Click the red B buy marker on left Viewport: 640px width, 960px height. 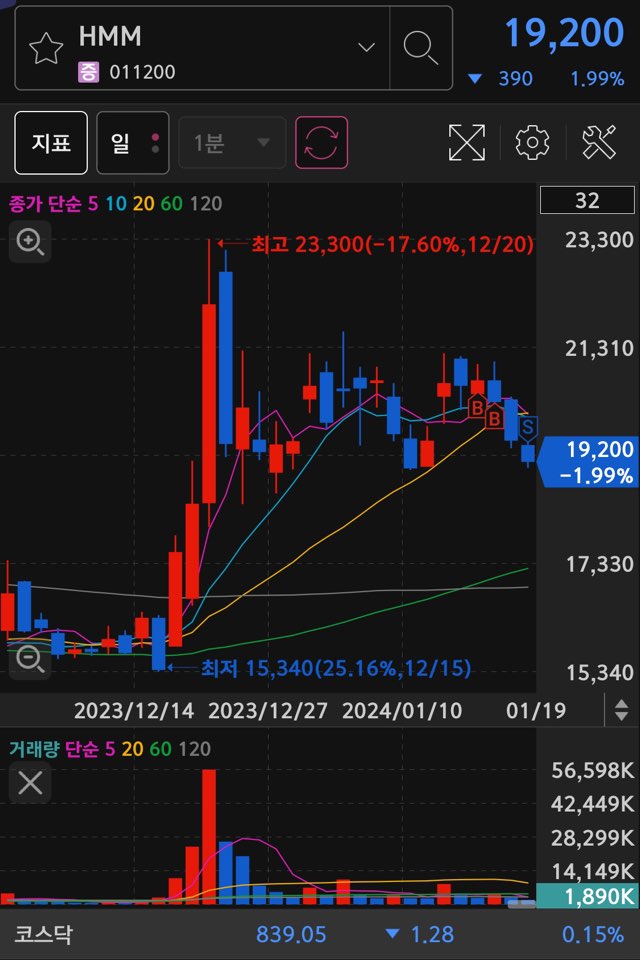(x=478, y=407)
